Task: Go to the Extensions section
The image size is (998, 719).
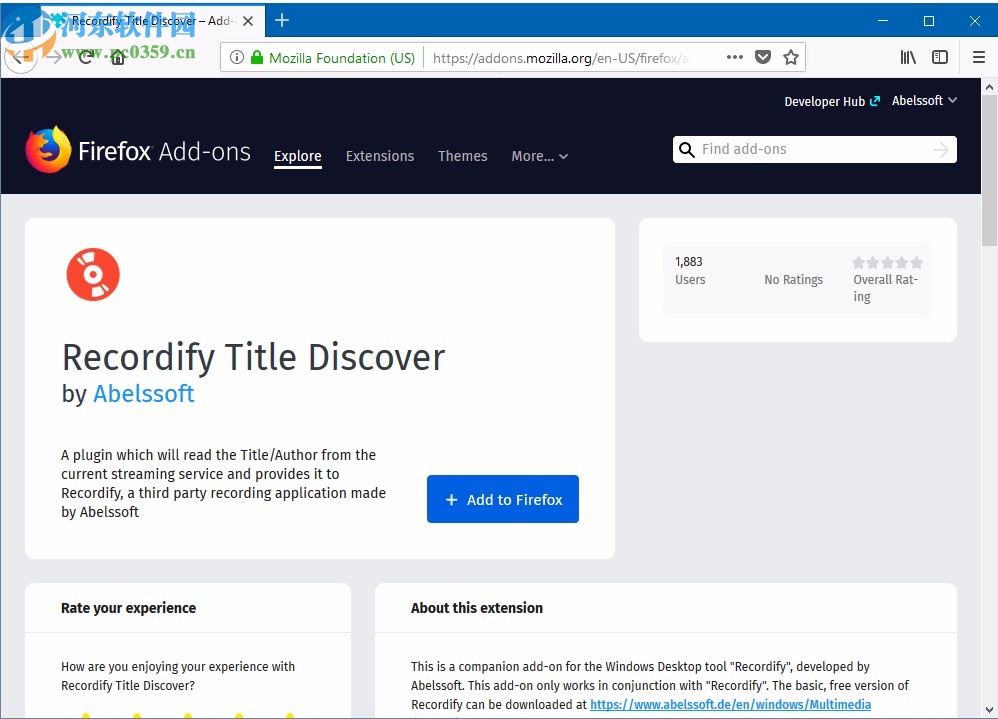Action: click(x=380, y=156)
